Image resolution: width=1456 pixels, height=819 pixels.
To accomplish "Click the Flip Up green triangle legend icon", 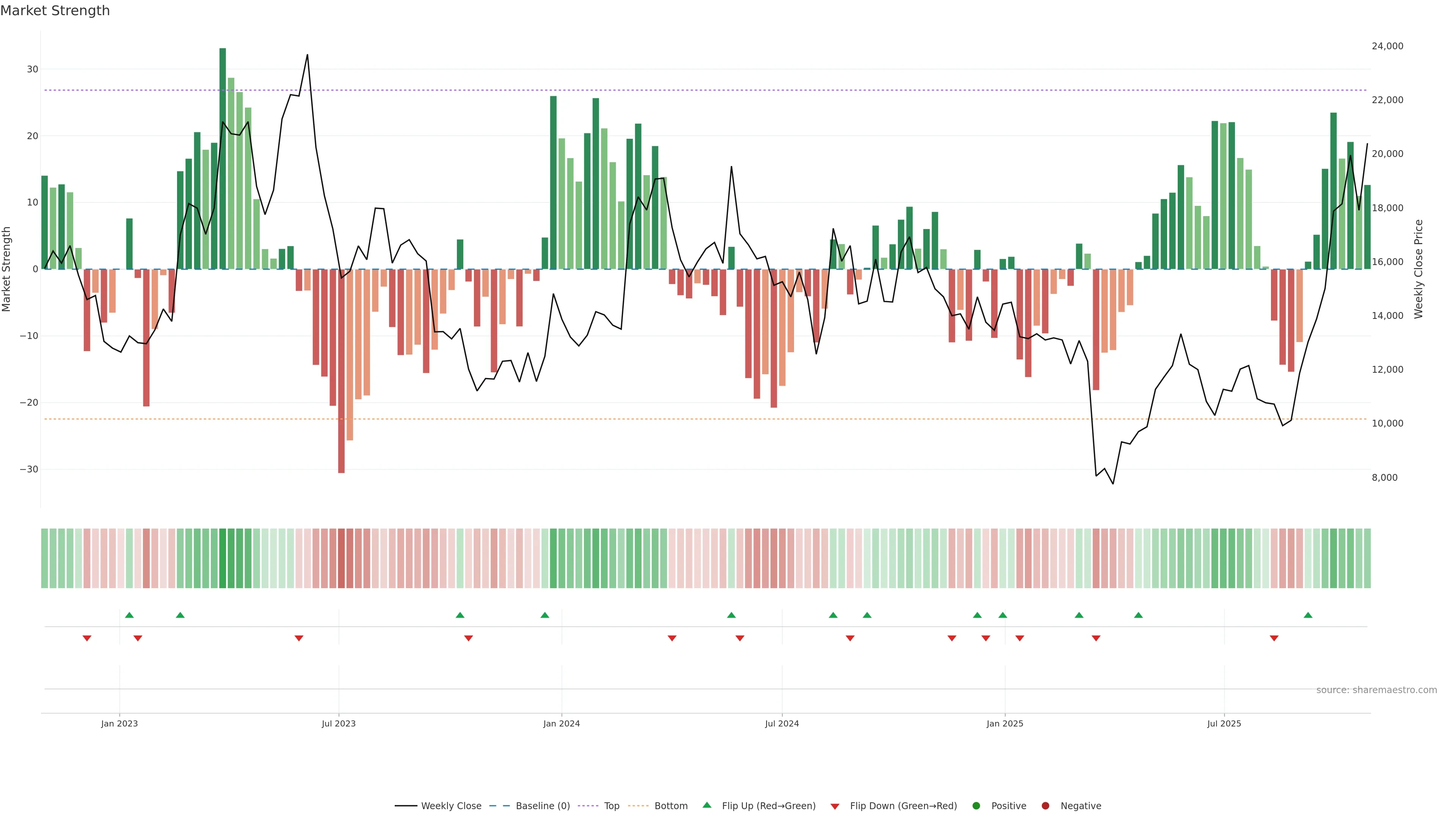I will [706, 805].
